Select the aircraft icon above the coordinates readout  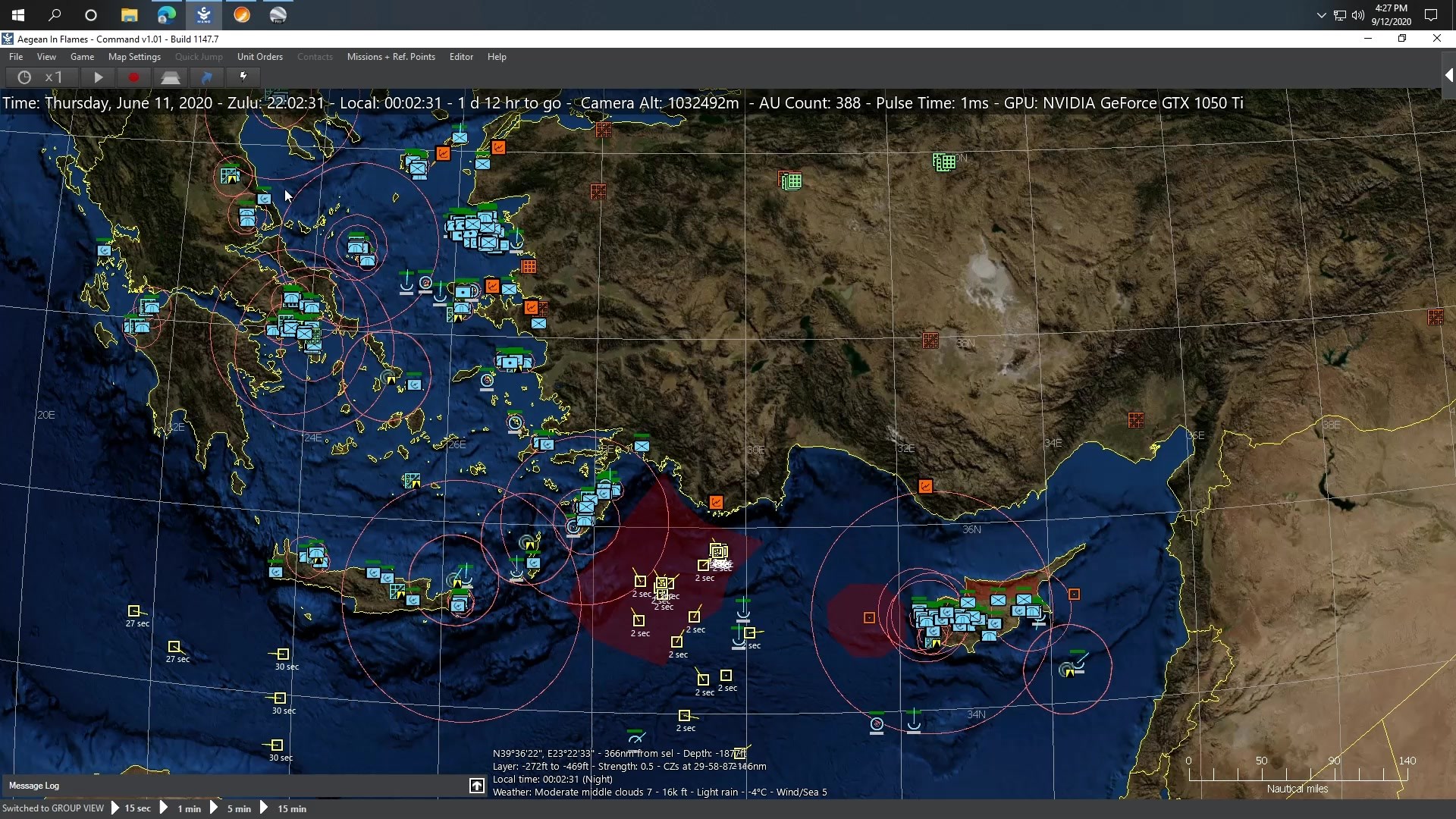tap(635, 738)
